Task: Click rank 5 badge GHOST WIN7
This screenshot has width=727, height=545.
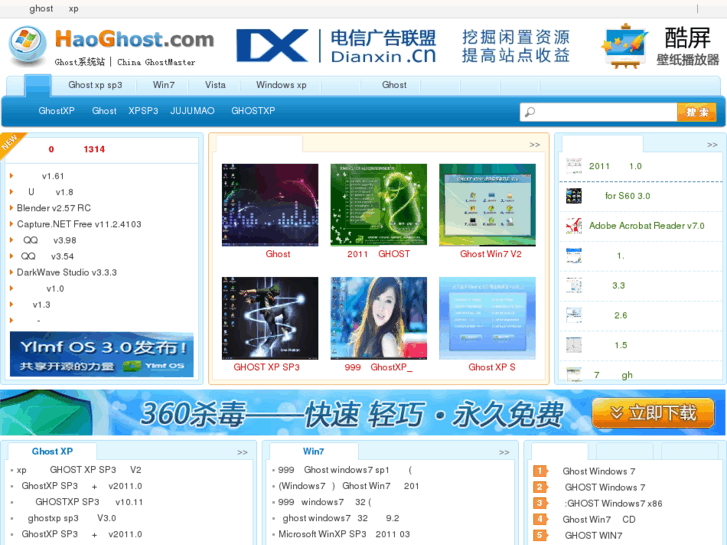Action: click(x=540, y=535)
